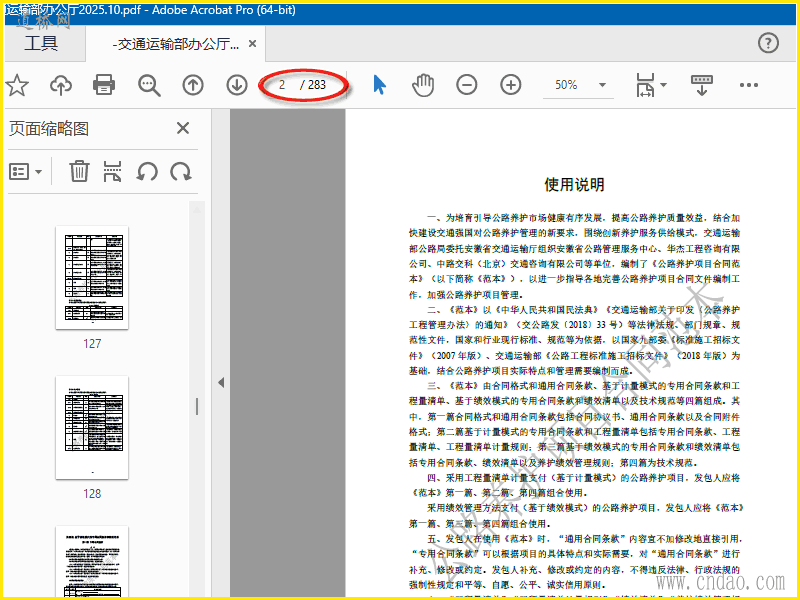
Task: Zoom in with the plus button
Action: point(511,85)
